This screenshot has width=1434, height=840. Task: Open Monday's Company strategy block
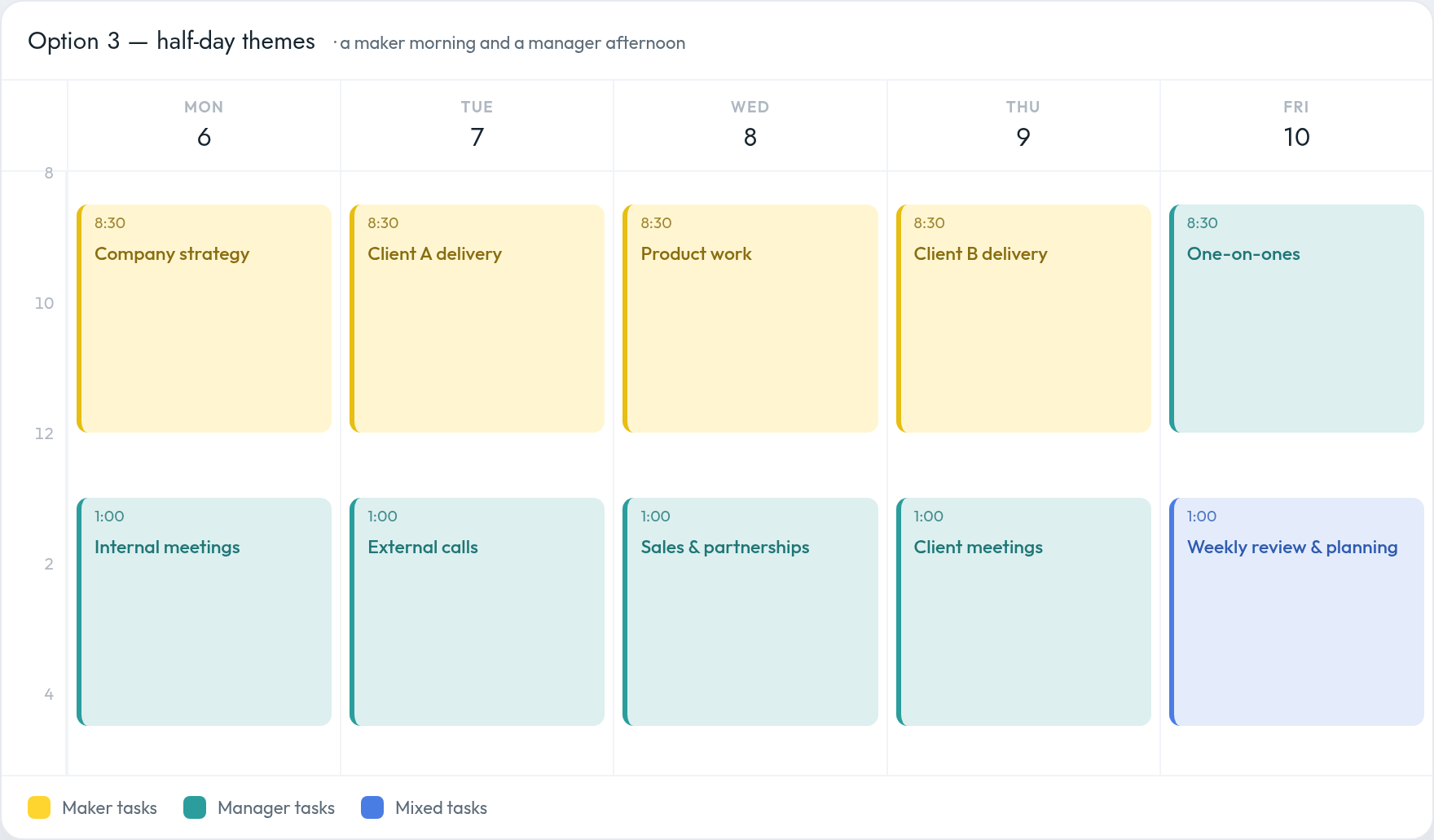point(204,319)
